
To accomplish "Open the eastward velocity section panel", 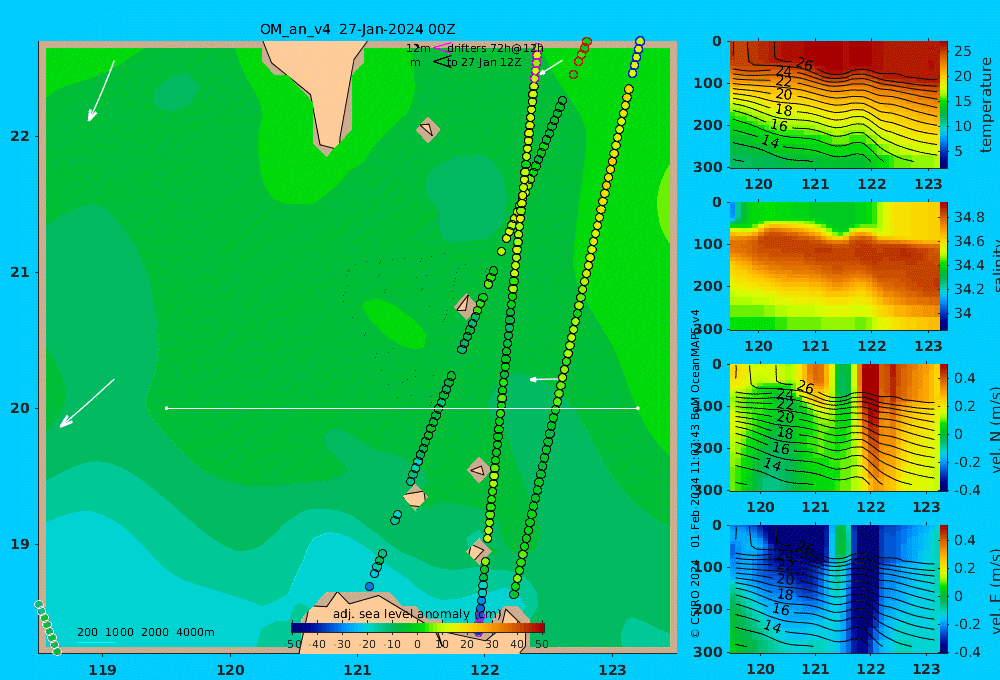I will click(x=835, y=589).
